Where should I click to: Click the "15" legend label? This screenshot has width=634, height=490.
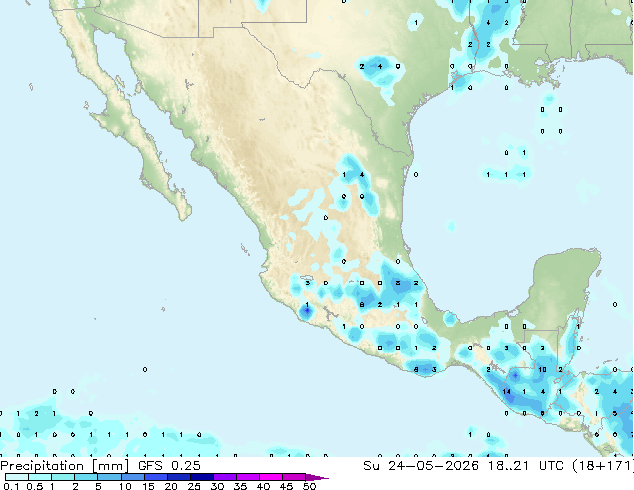click(148, 486)
